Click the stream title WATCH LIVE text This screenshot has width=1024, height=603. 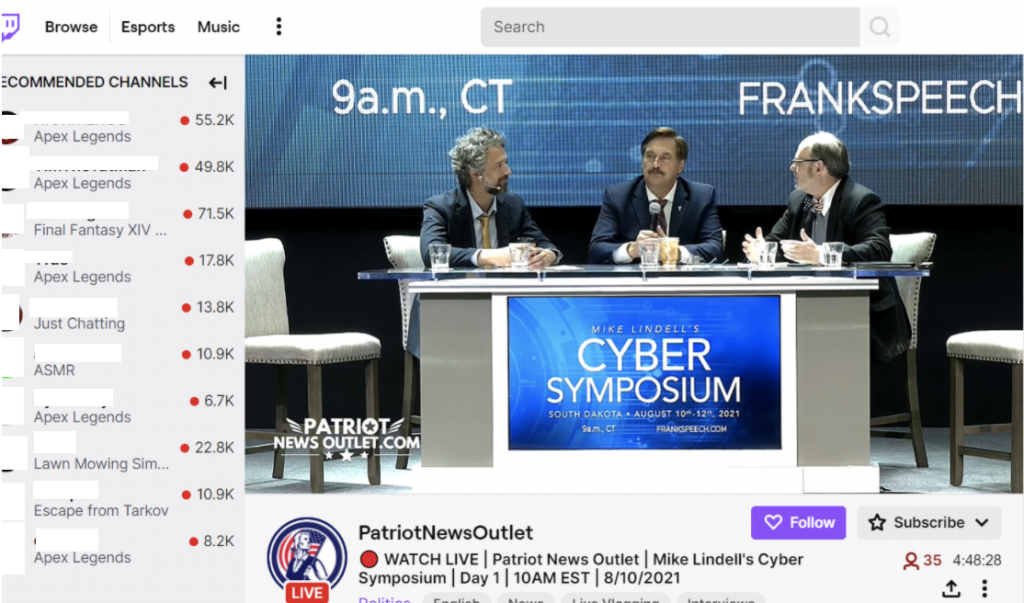tap(581, 568)
